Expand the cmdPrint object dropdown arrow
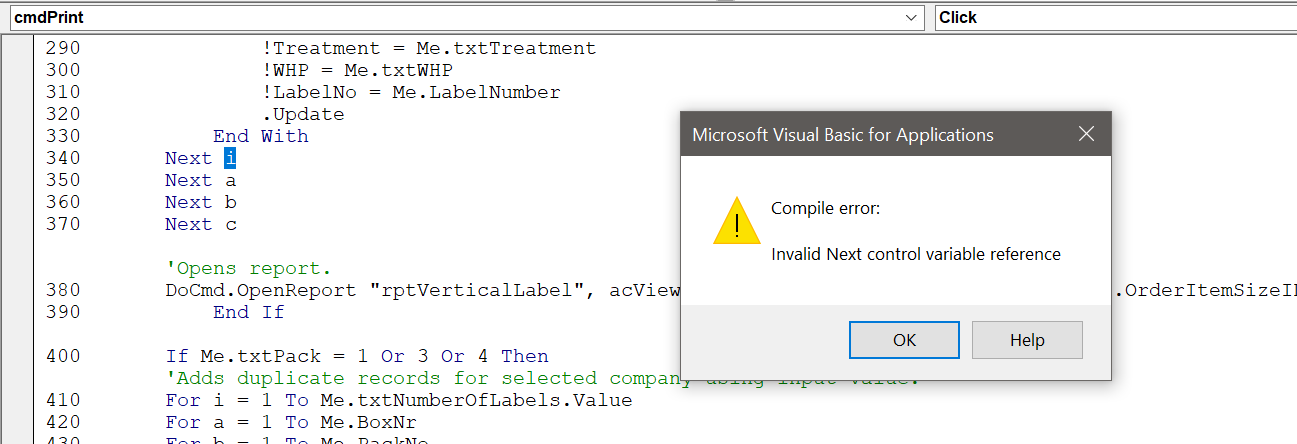 point(913,18)
